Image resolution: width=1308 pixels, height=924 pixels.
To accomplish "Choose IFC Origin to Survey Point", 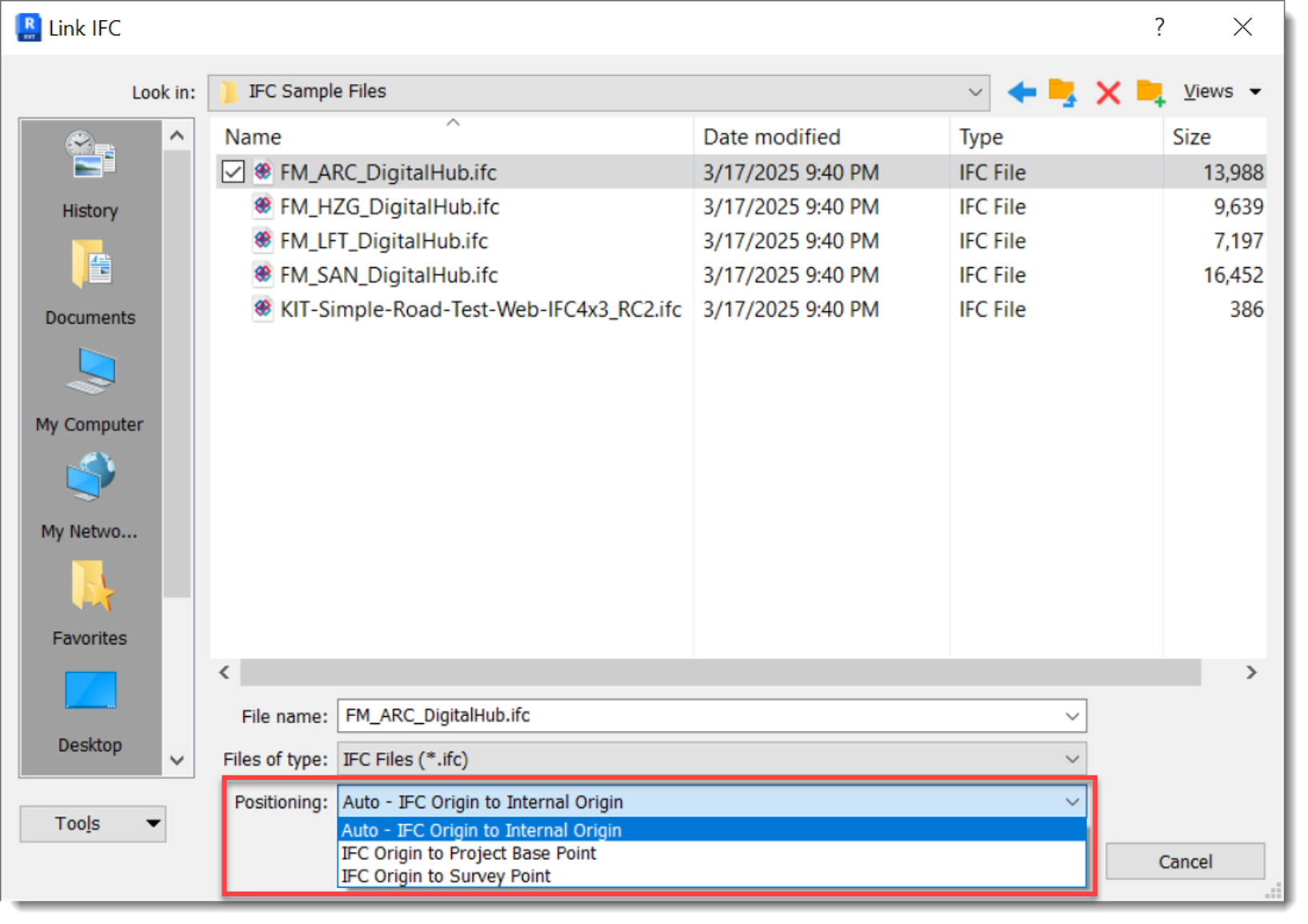I will pos(711,877).
